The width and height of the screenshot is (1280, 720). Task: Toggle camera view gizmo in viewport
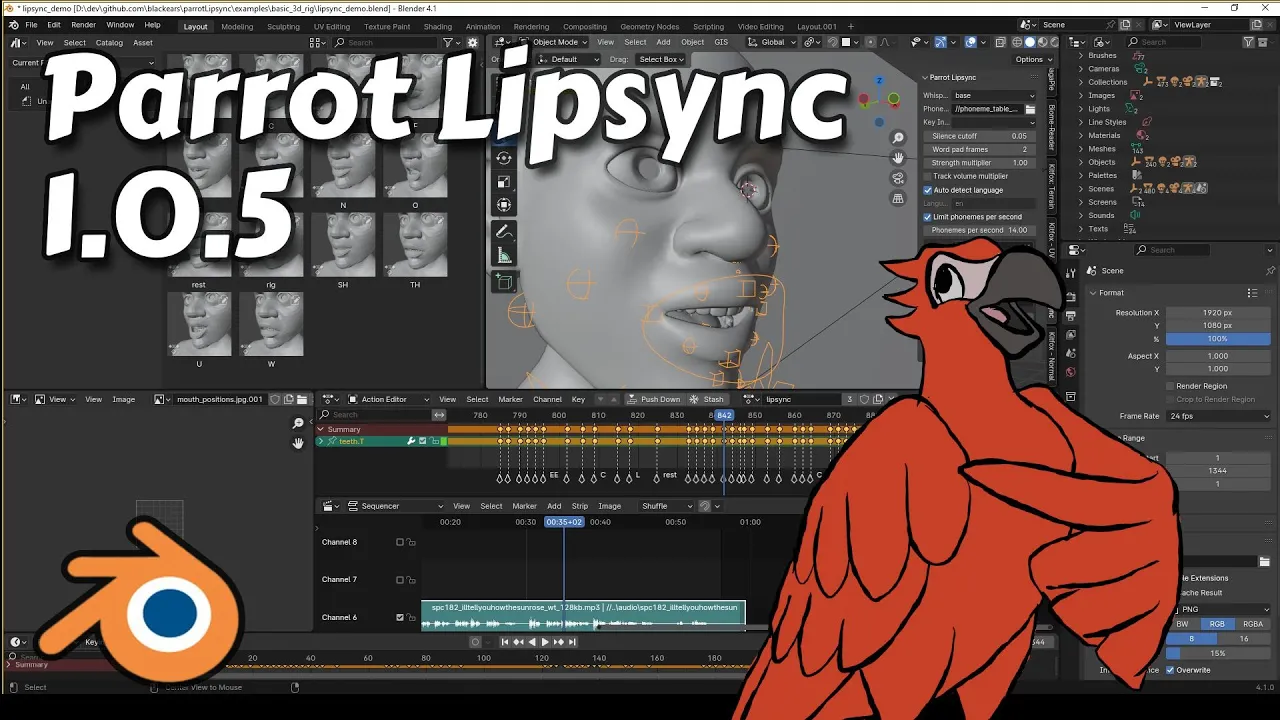[898, 178]
